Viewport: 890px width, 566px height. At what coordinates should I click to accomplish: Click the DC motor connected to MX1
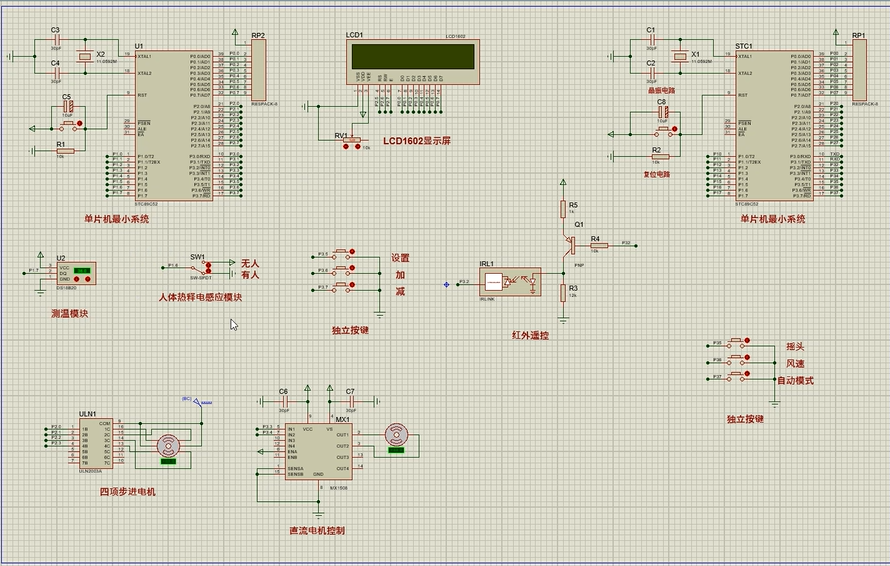click(398, 435)
